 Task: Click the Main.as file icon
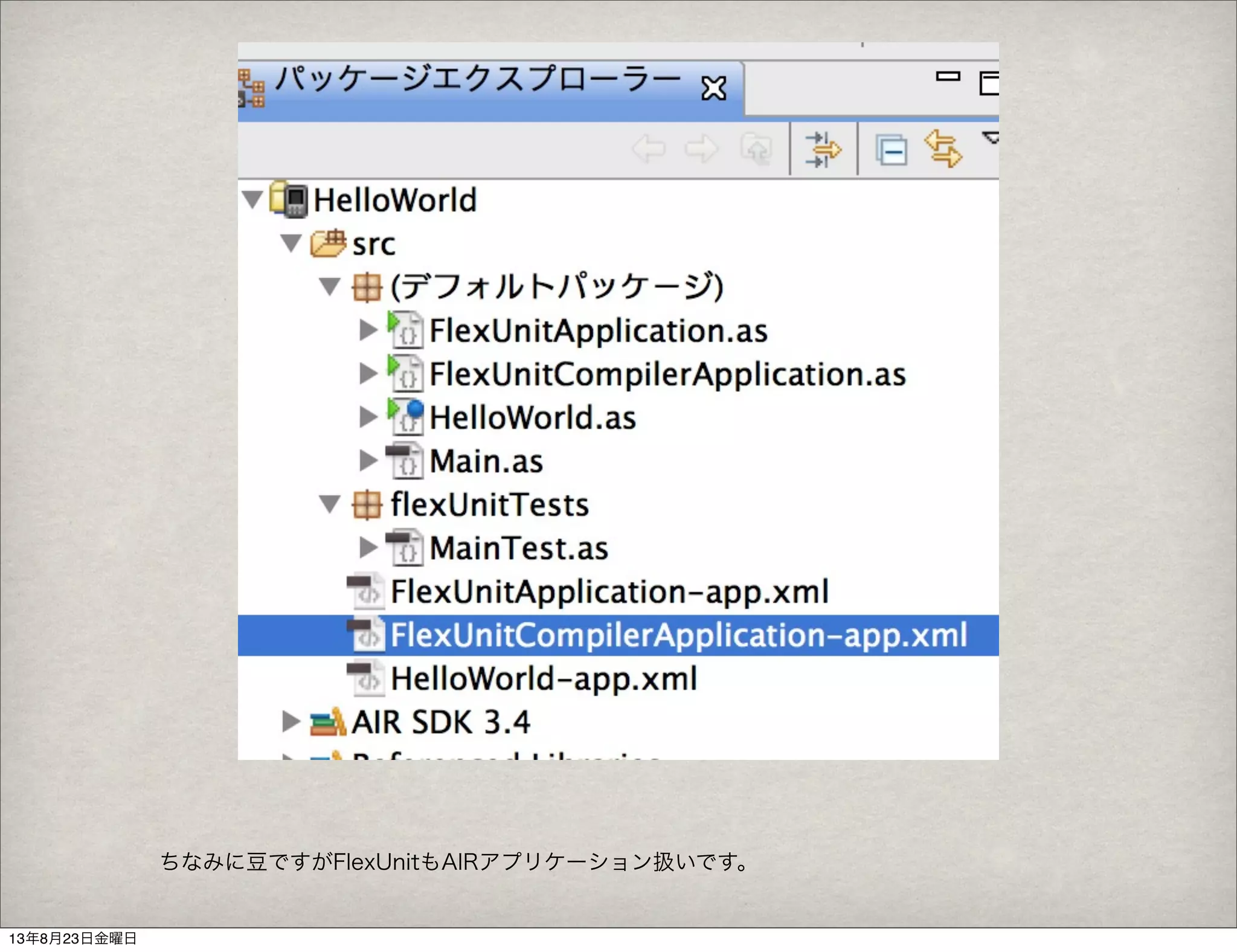click(405, 461)
